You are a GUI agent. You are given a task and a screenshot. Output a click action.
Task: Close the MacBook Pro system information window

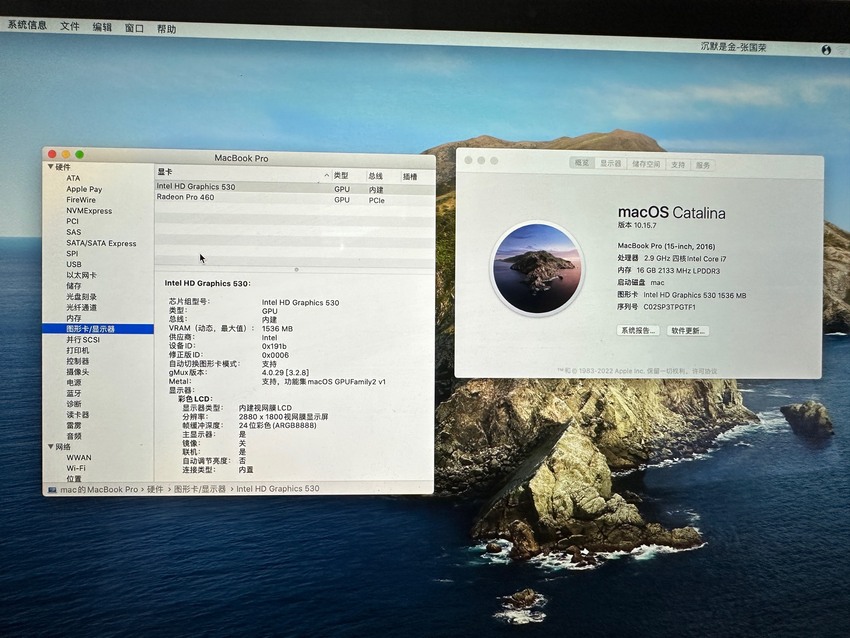(x=52, y=154)
